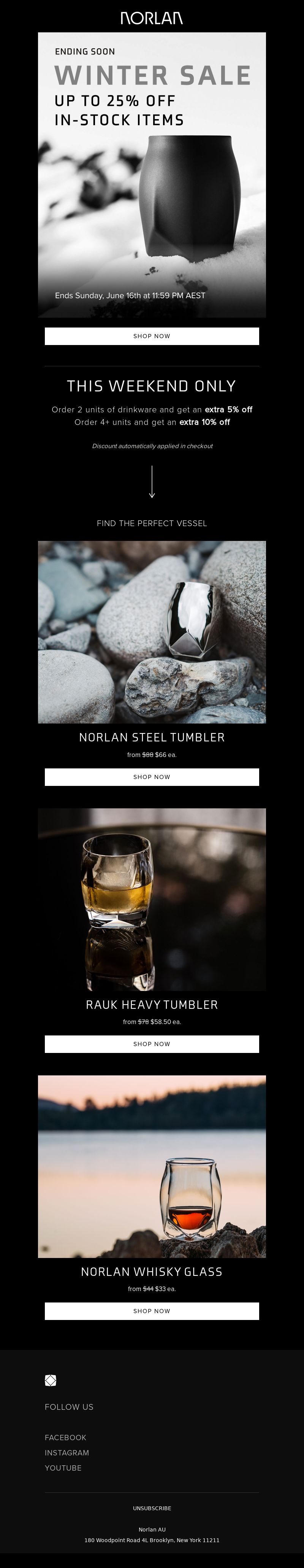The width and height of the screenshot is (304, 1568).
Task: Click the This Weekend Only heading
Action: (152, 386)
